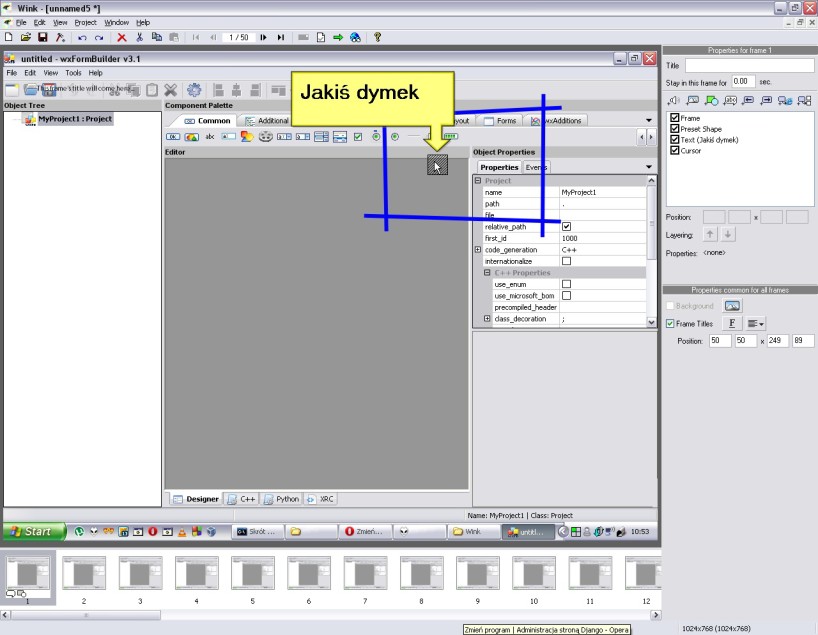This screenshot has width=818, height=635.
Task: Open Wink's Project menu
Action: pyautogui.click(x=85, y=22)
